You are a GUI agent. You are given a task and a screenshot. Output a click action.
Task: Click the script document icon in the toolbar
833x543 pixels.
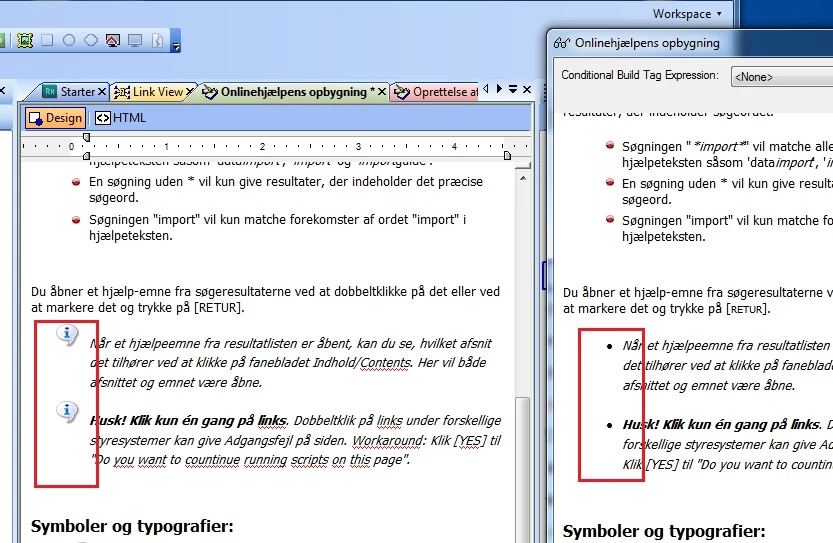pyautogui.click(x=157, y=40)
